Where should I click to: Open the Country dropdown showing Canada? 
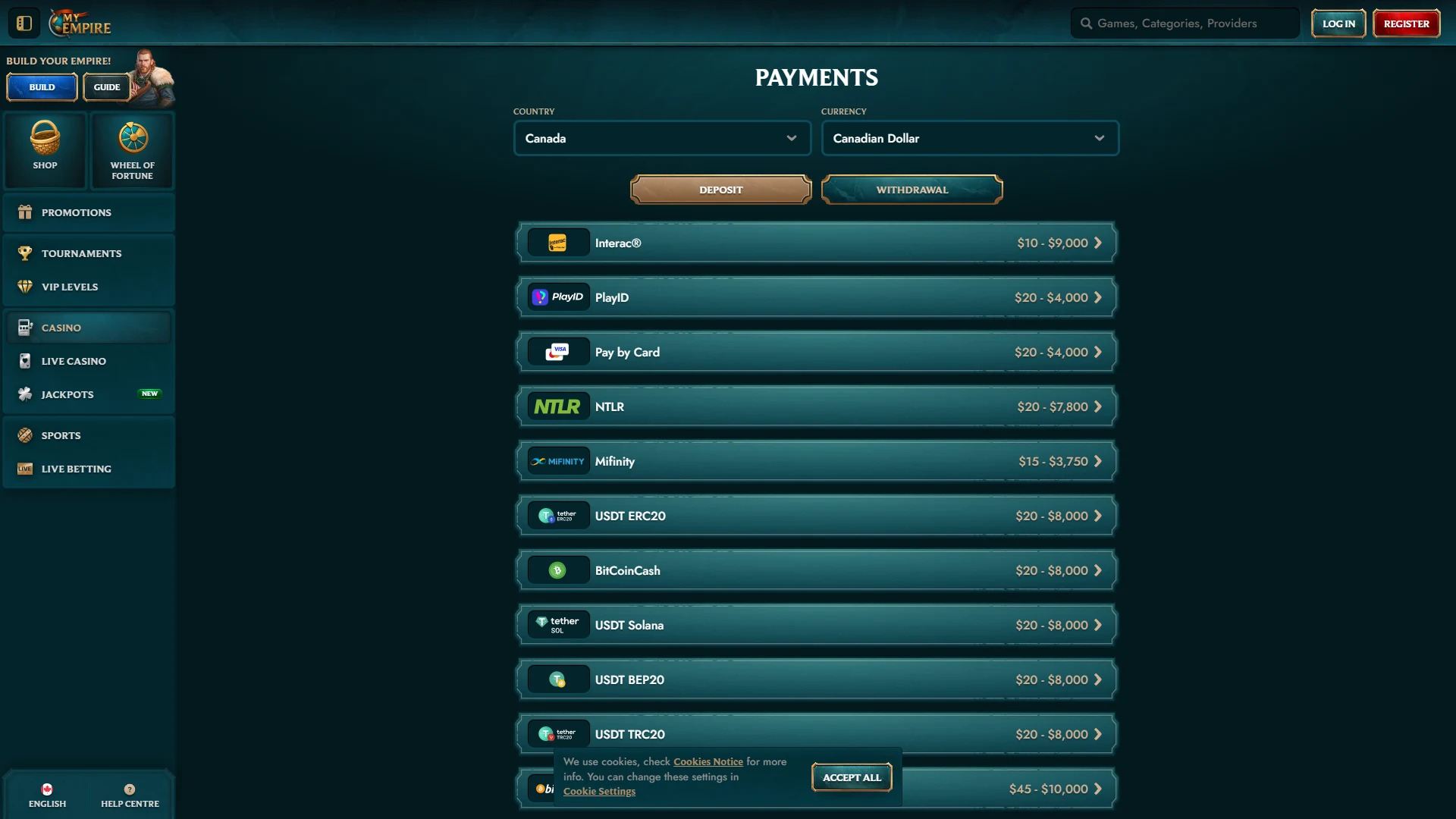662,138
